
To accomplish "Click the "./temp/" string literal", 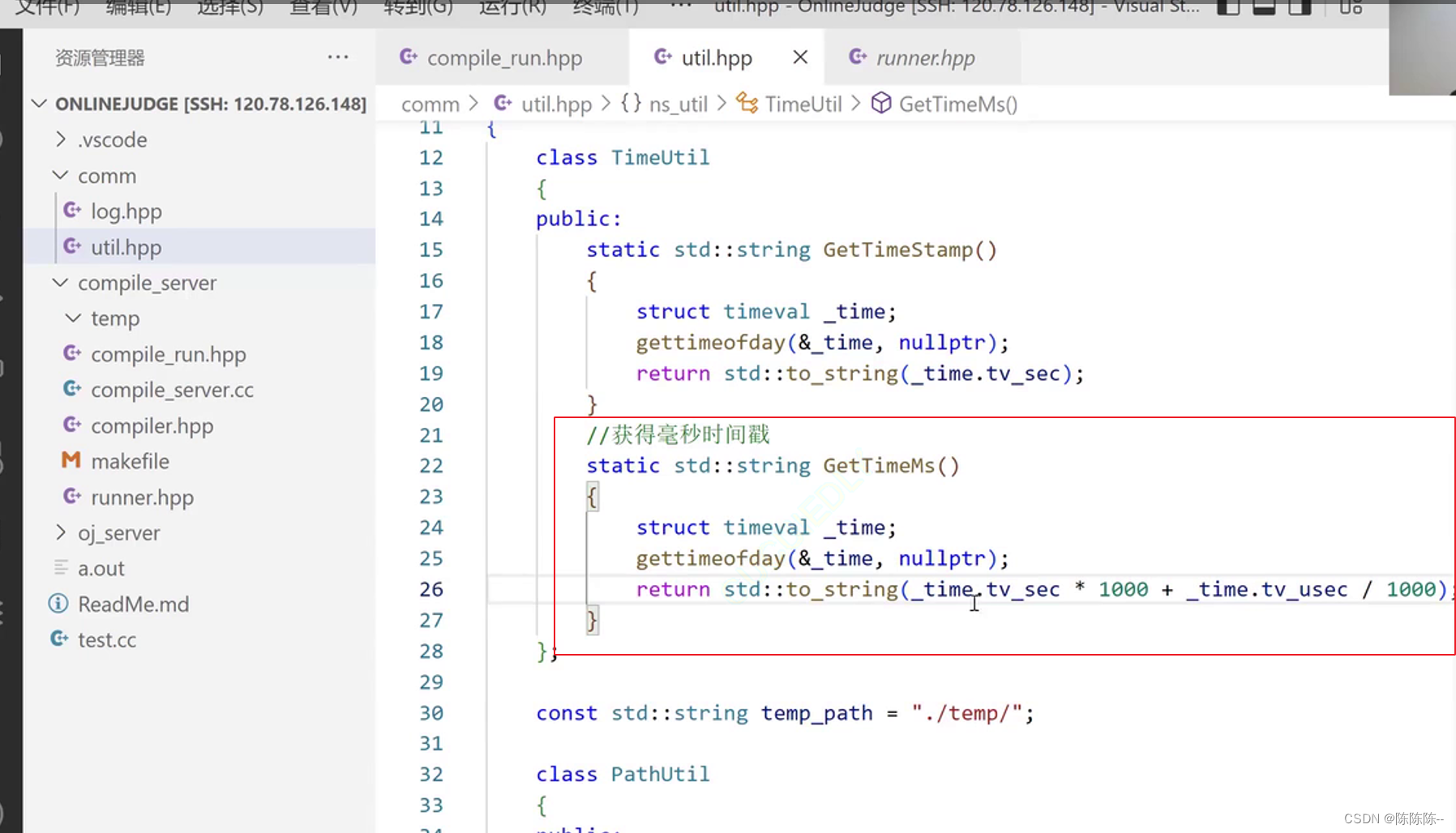I will click(966, 713).
